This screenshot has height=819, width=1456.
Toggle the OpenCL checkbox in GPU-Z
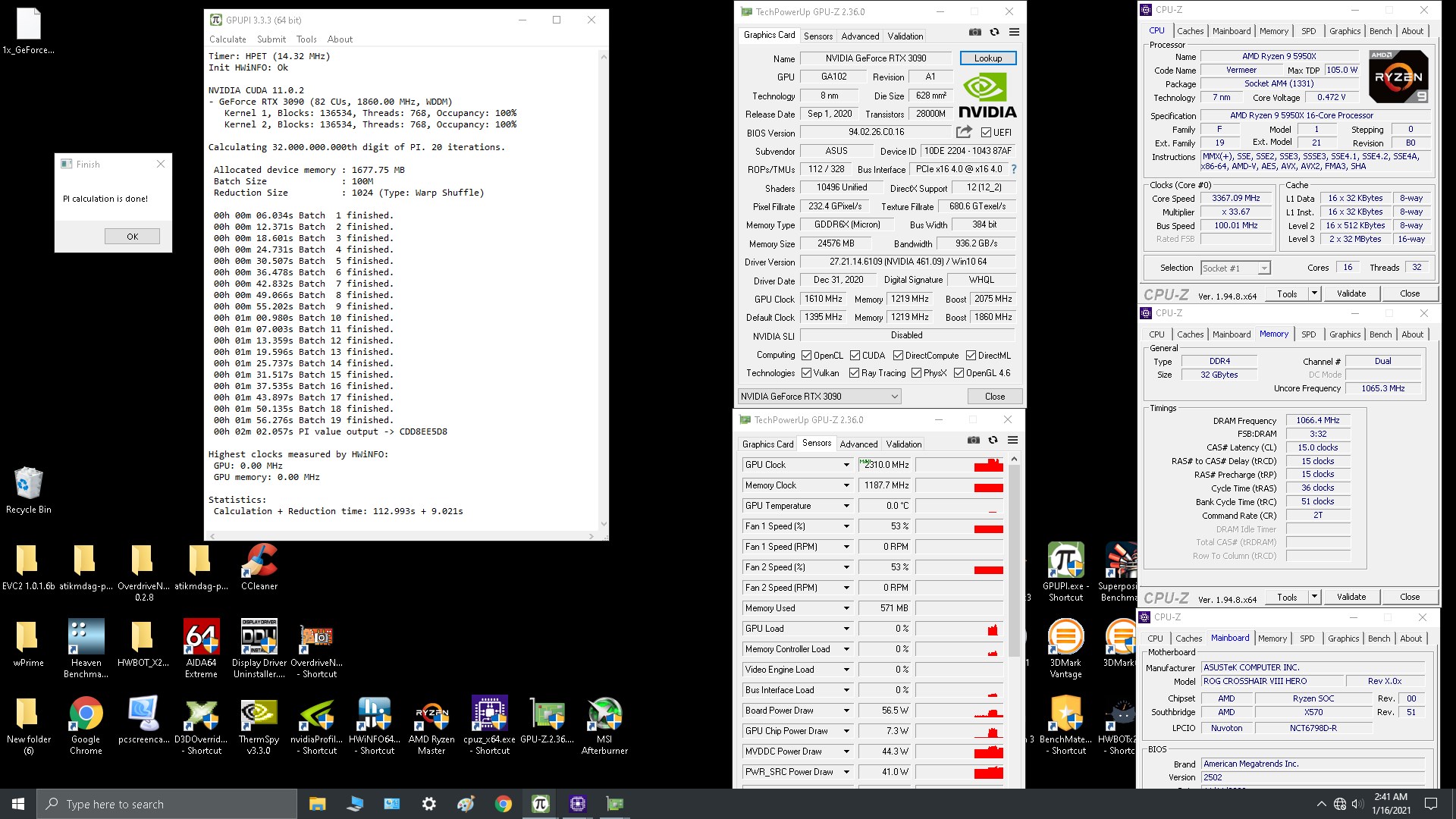point(806,356)
